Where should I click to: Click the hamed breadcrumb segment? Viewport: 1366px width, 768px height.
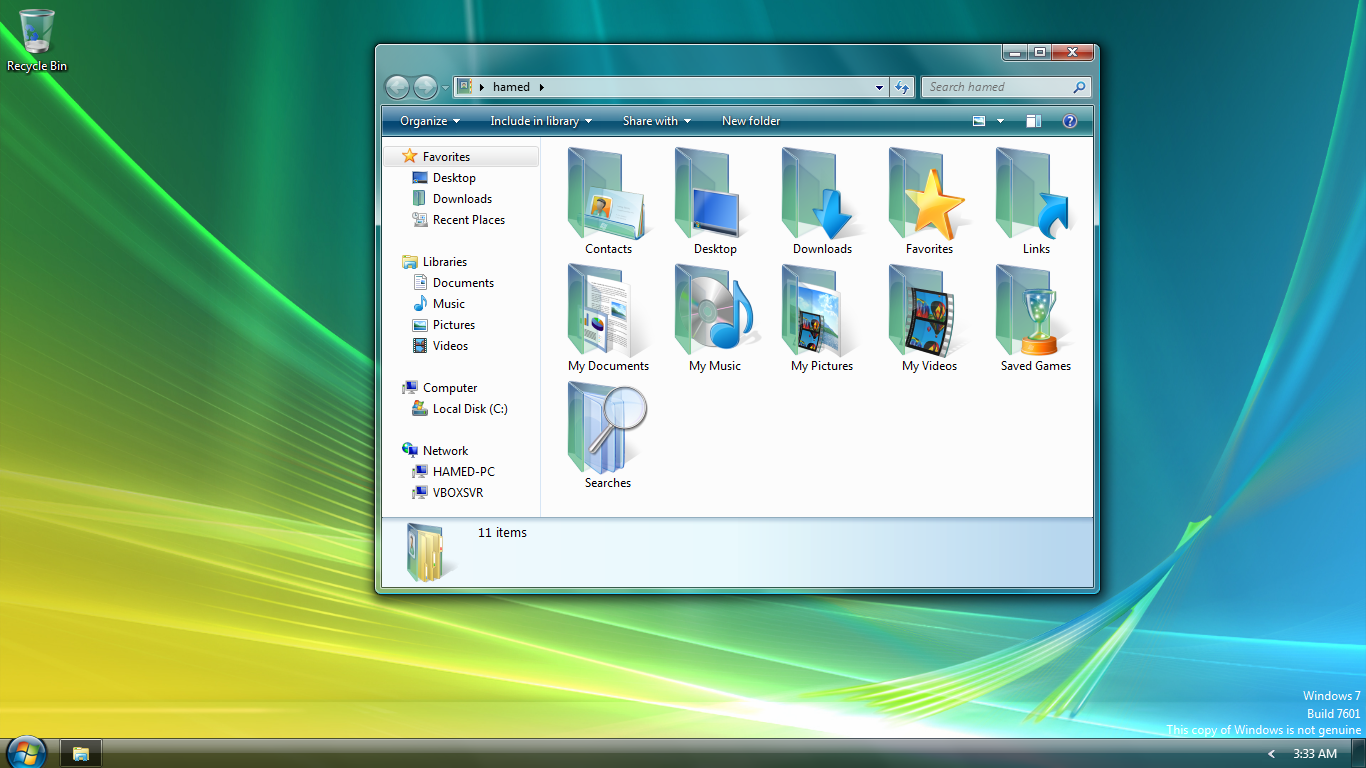[511, 87]
